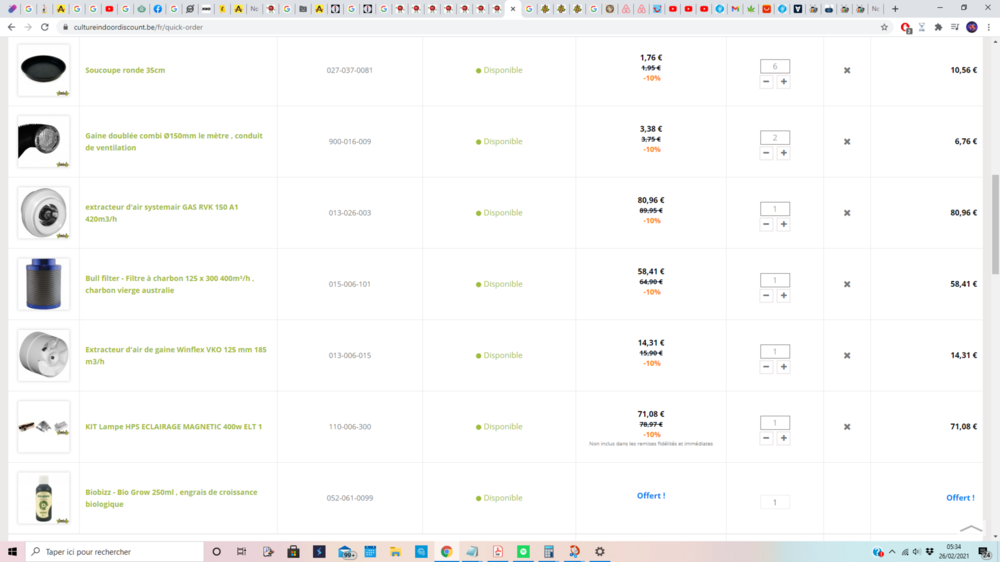Image resolution: width=1000 pixels, height=562 pixels.
Task: Decrease quantity of Gaine doublée combi
Action: pos(766,153)
